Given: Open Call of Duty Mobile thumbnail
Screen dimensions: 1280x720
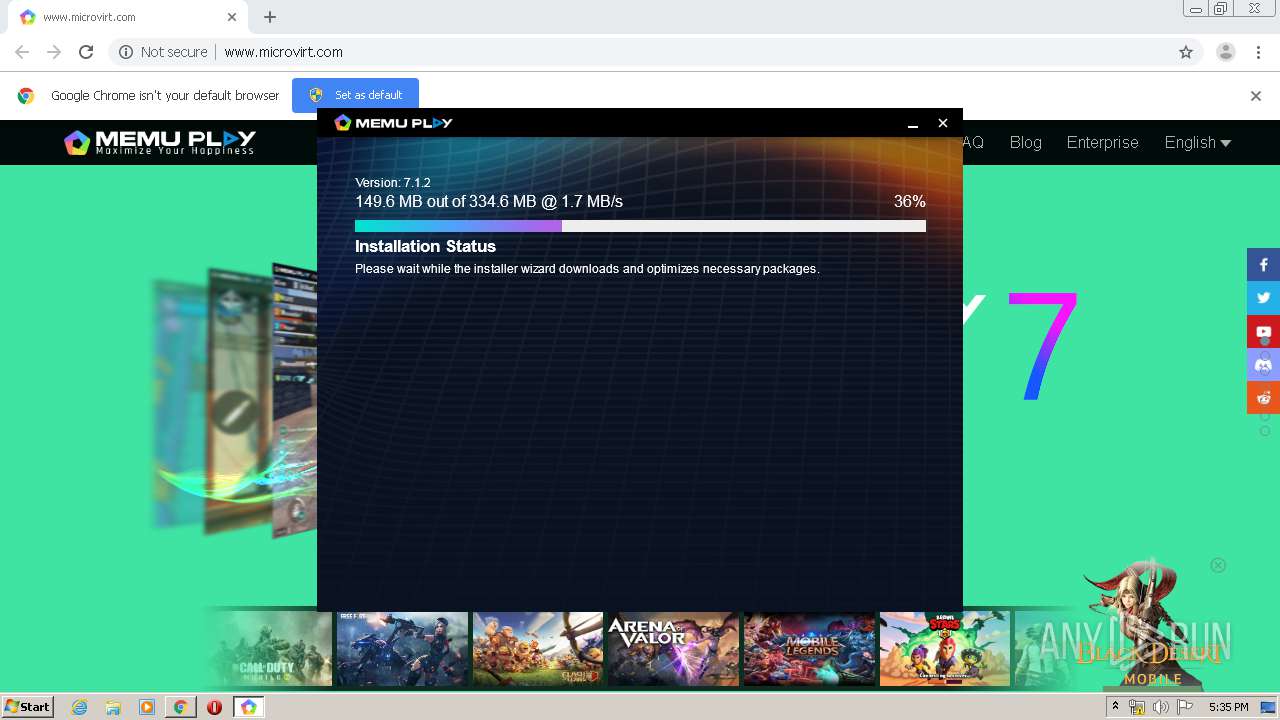Looking at the screenshot, I should click(x=267, y=649).
